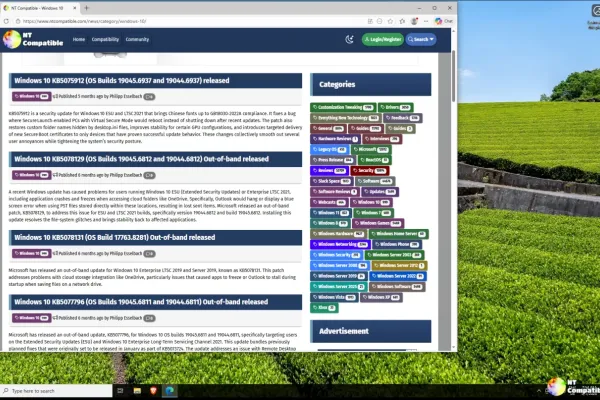
Task: Select the Xbox category tag
Action: point(324,307)
